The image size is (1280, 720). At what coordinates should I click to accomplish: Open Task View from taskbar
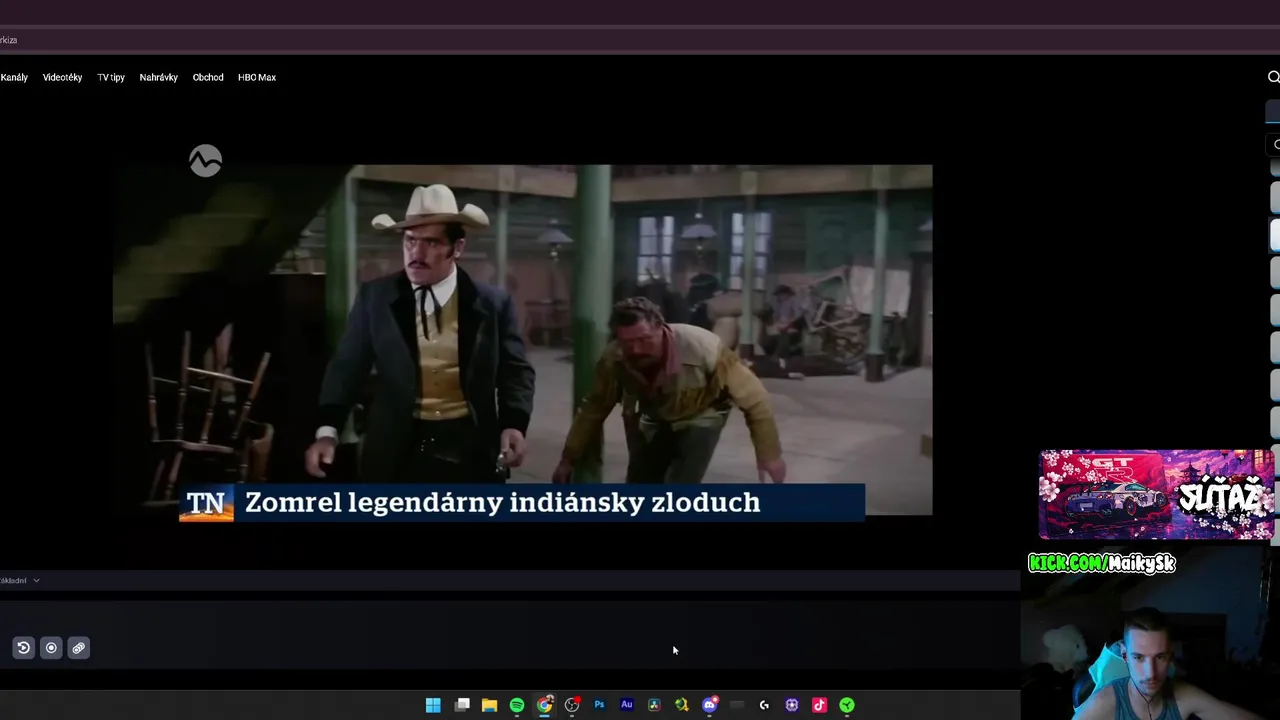point(462,705)
